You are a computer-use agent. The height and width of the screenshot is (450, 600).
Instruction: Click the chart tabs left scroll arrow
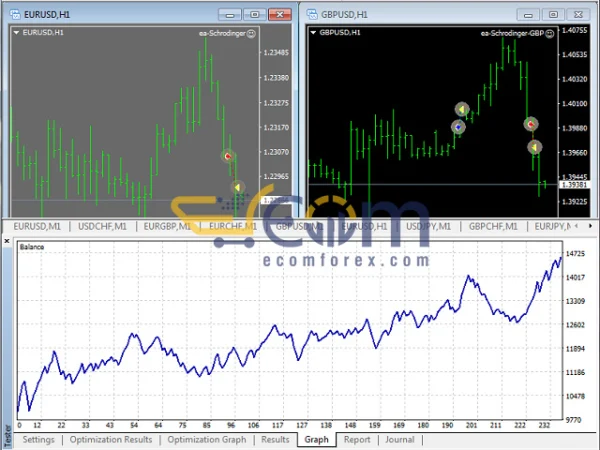click(577, 226)
